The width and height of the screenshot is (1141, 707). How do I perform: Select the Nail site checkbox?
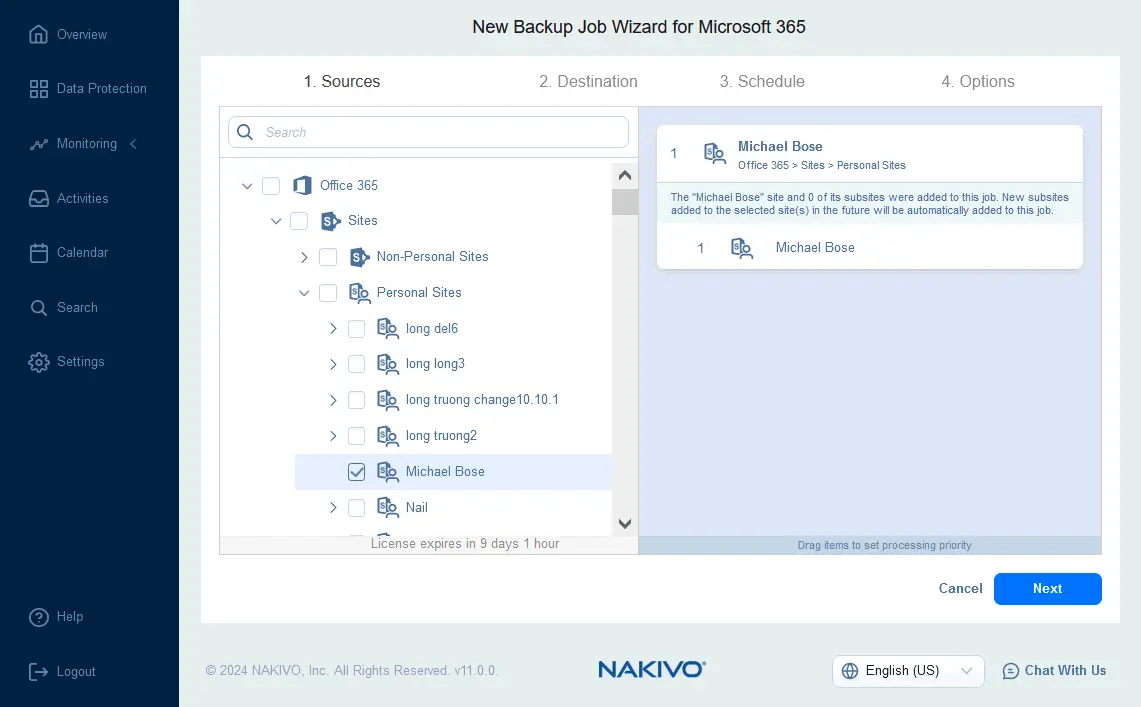(x=357, y=507)
